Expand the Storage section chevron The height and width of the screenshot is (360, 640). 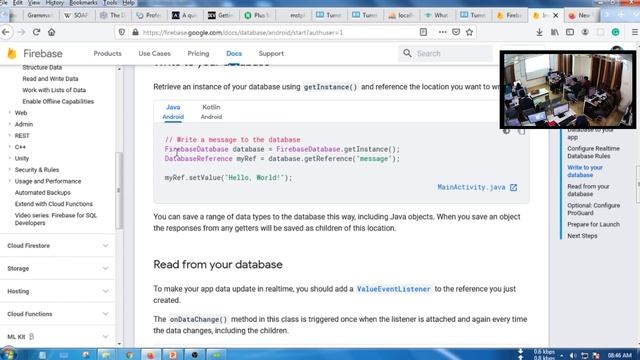click(x=105, y=269)
